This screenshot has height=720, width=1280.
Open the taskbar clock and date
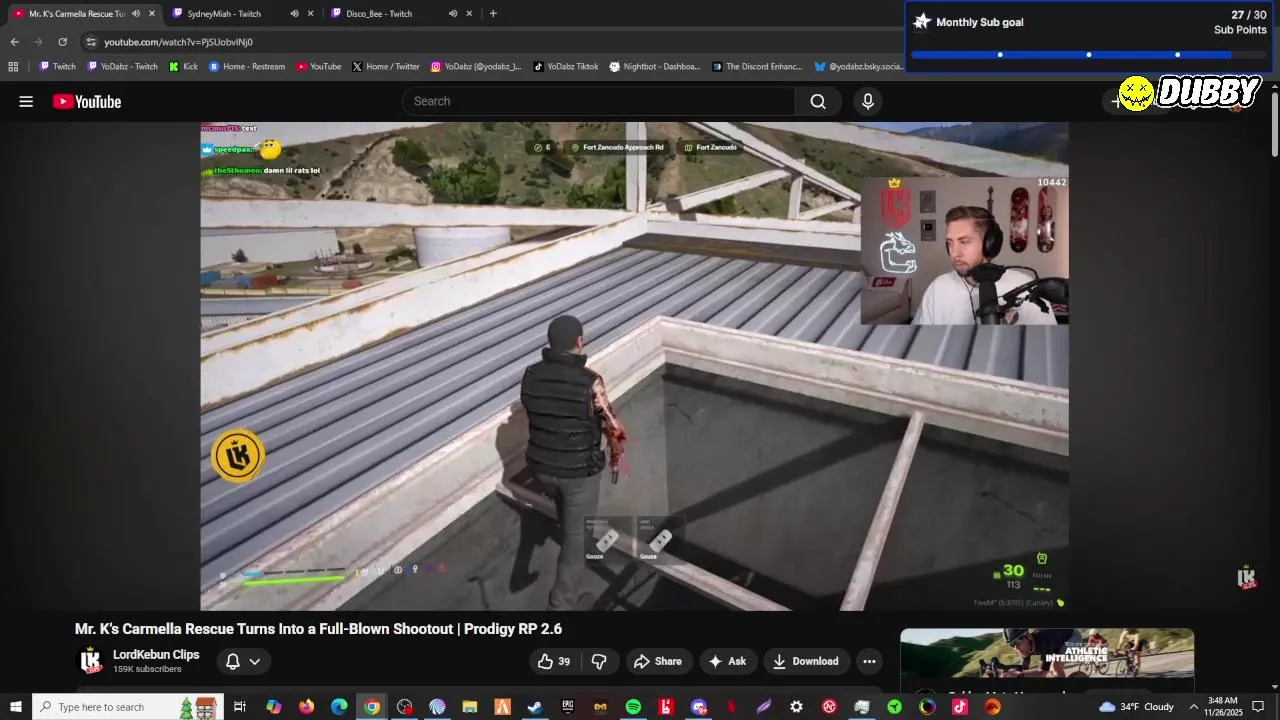pos(1223,707)
